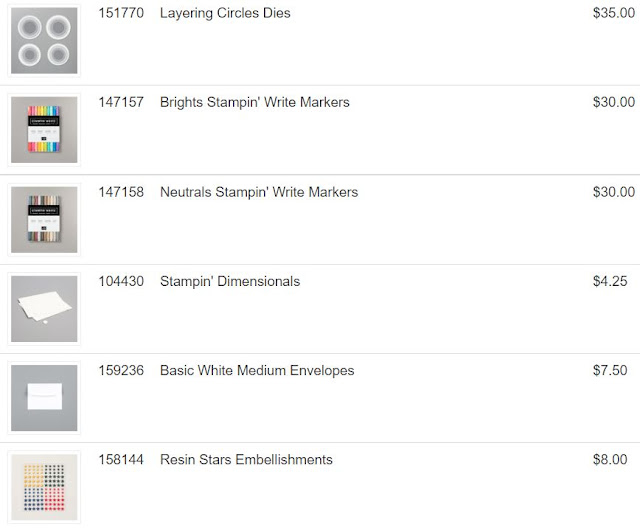Select item number 151770
640x530 pixels.
(121, 13)
